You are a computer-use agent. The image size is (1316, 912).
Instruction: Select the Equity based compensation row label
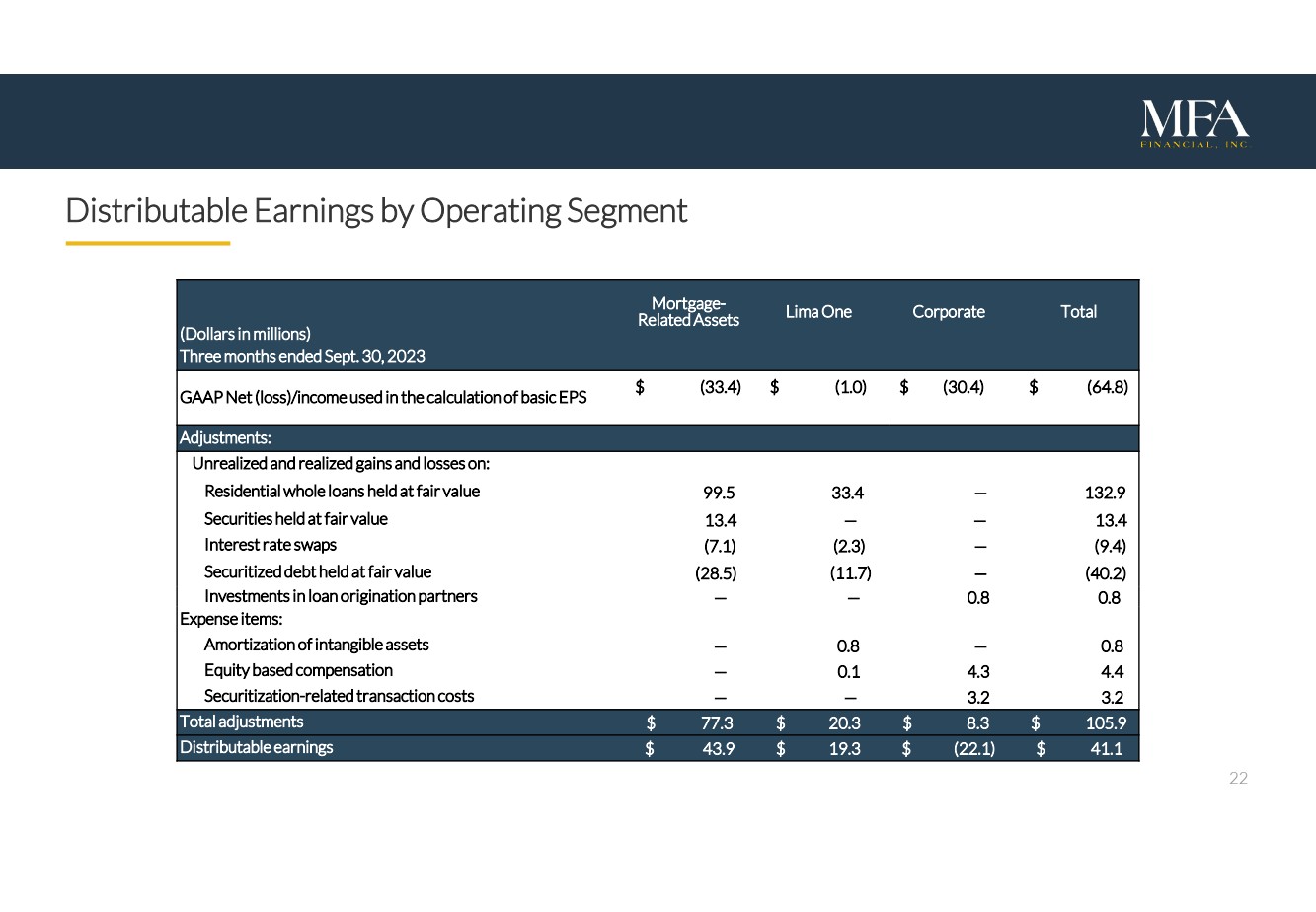pyautogui.click(x=298, y=670)
